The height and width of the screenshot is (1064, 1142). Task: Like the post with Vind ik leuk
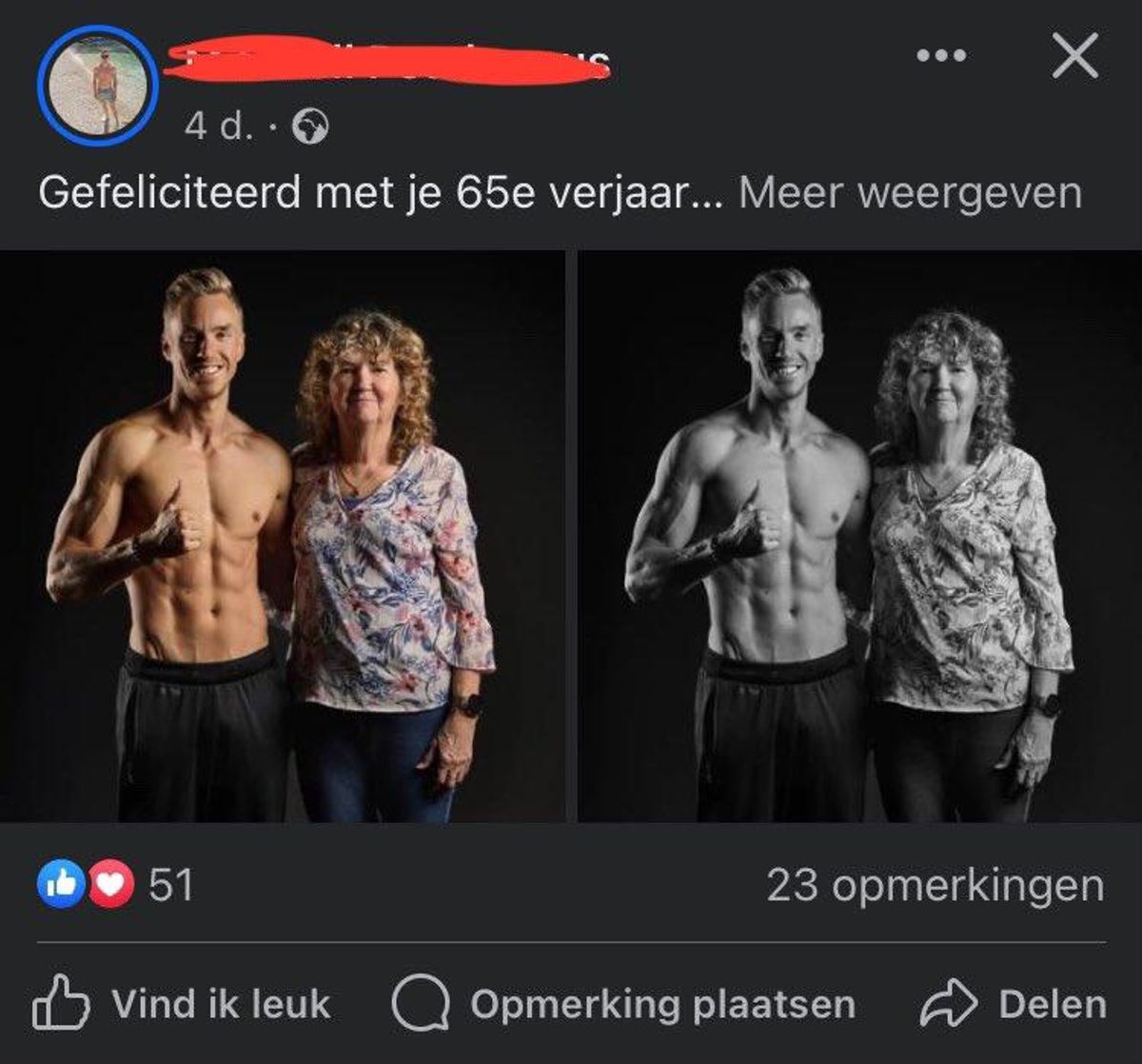coord(221,1004)
